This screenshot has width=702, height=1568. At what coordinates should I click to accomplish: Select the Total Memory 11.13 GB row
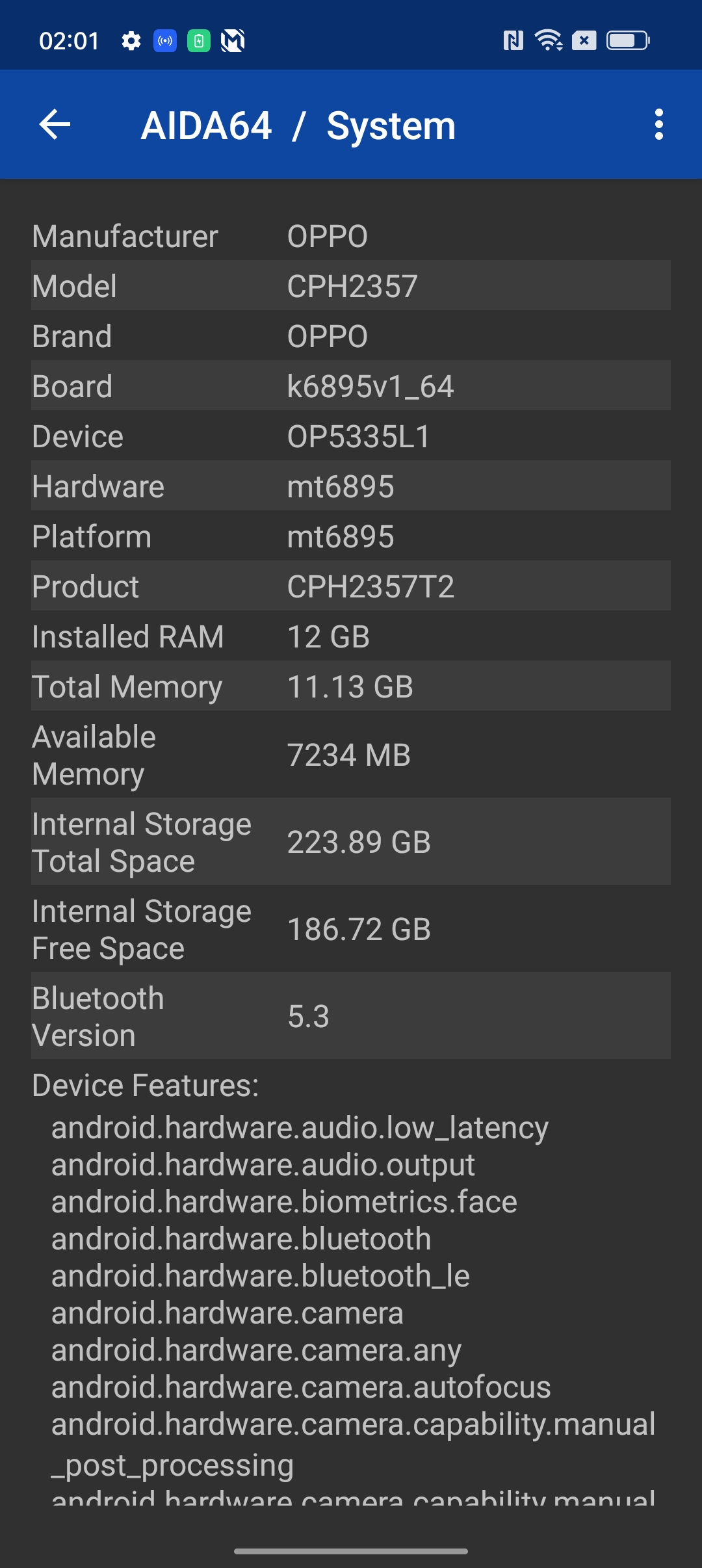tap(351, 686)
